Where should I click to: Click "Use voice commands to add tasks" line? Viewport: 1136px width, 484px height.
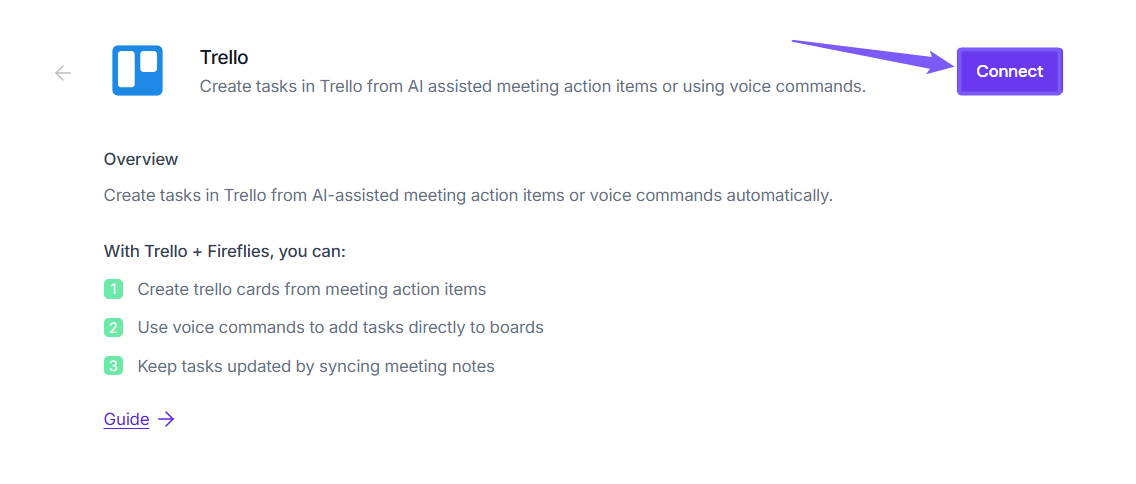[340, 327]
